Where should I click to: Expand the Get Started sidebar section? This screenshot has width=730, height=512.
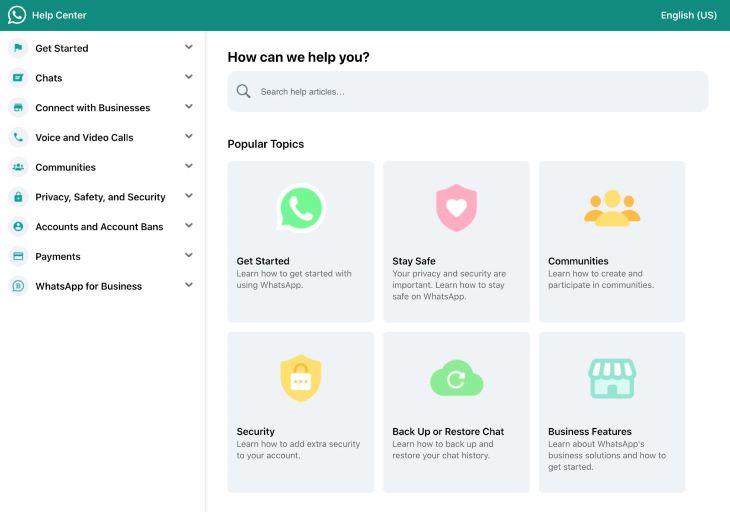pos(189,47)
